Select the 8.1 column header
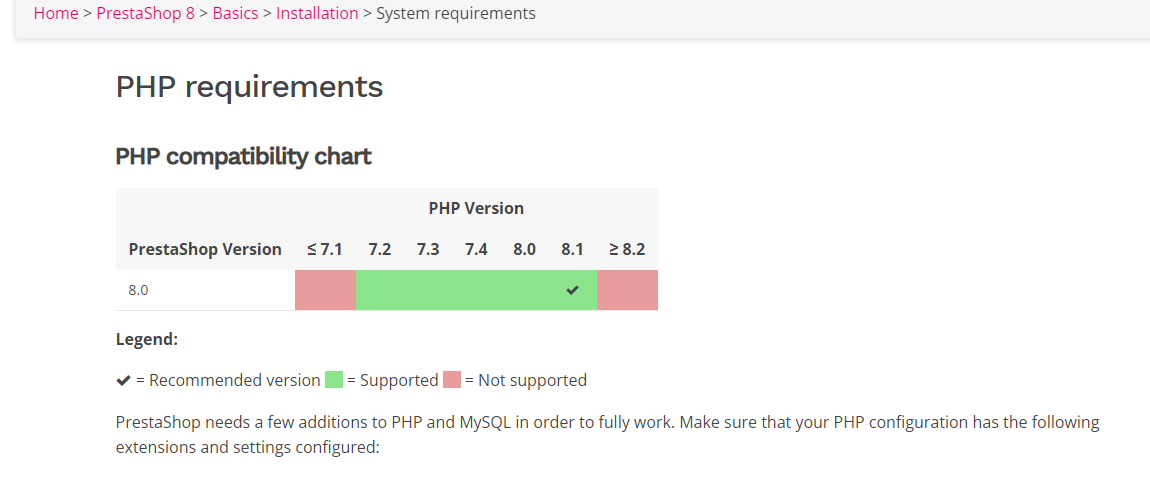Screen dimensions: 1150x479 tap(572, 249)
